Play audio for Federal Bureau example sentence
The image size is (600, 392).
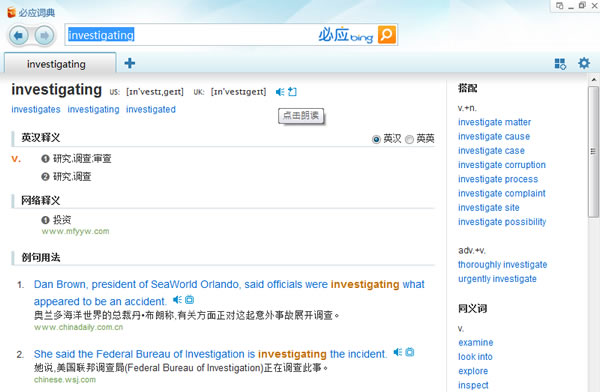(398, 352)
